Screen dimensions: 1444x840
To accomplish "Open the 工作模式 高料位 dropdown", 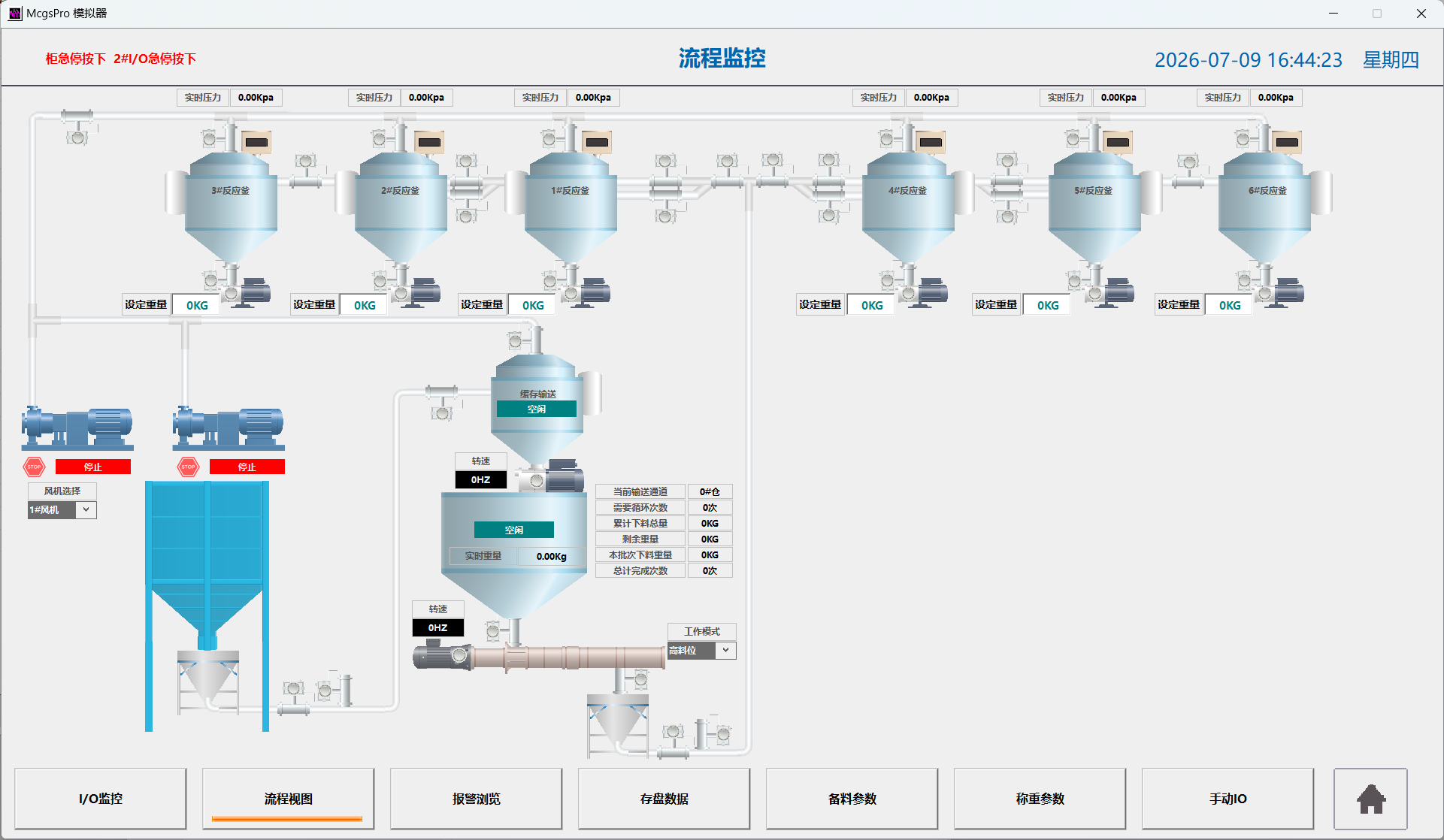I will 702,650.
